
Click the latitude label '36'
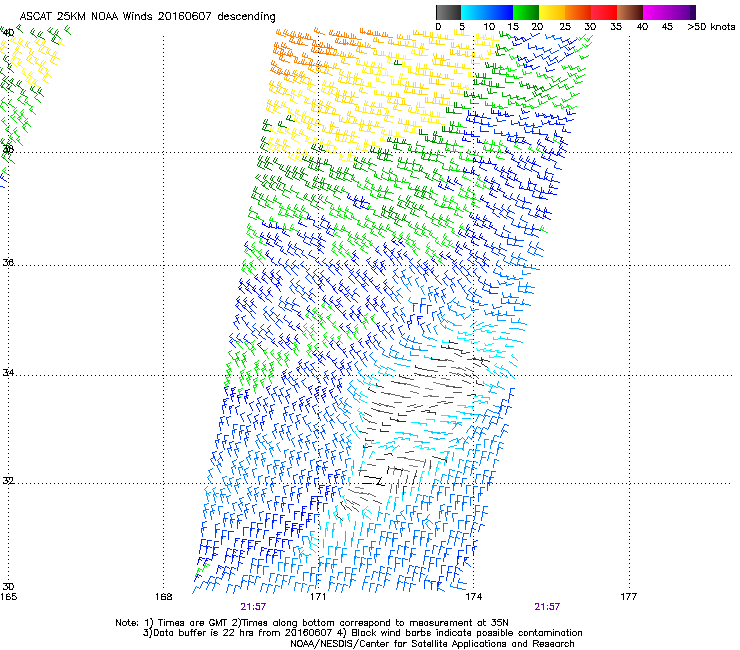(8, 262)
